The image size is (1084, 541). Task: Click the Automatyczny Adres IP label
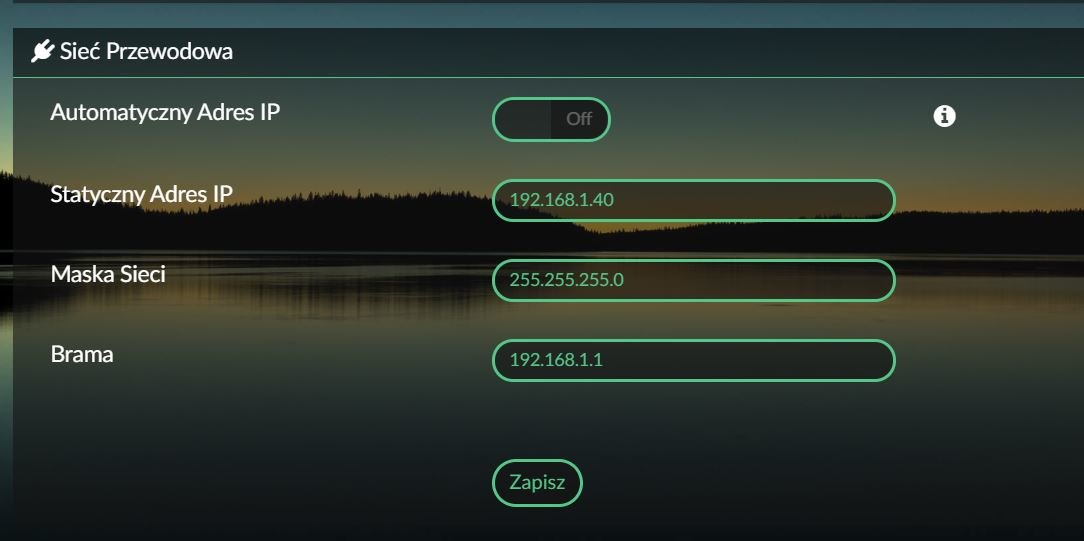pyautogui.click(x=165, y=112)
